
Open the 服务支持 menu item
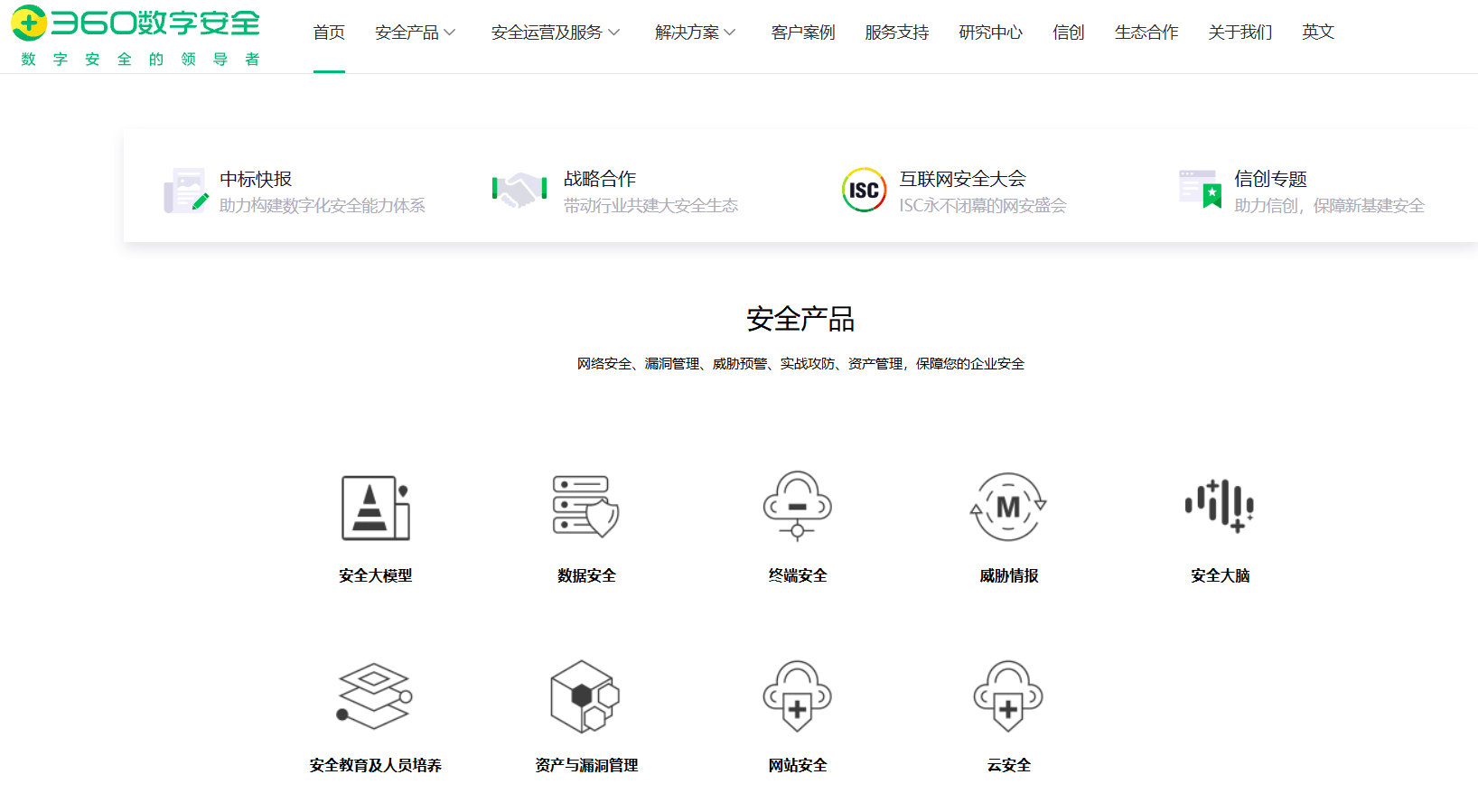[897, 33]
